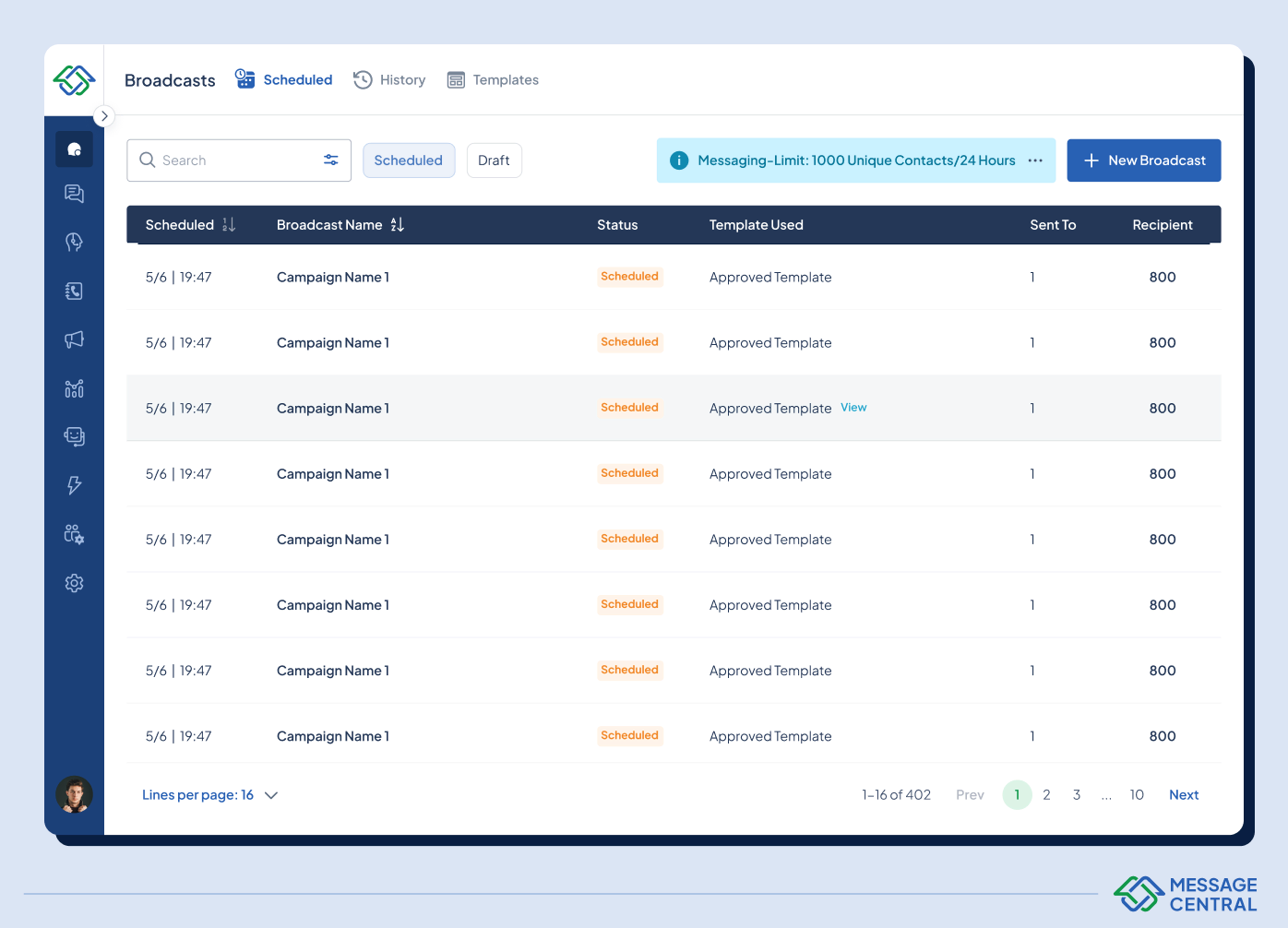Toggle the Scheduled filter chip
Screen dimensions: 1288x928
(408, 161)
